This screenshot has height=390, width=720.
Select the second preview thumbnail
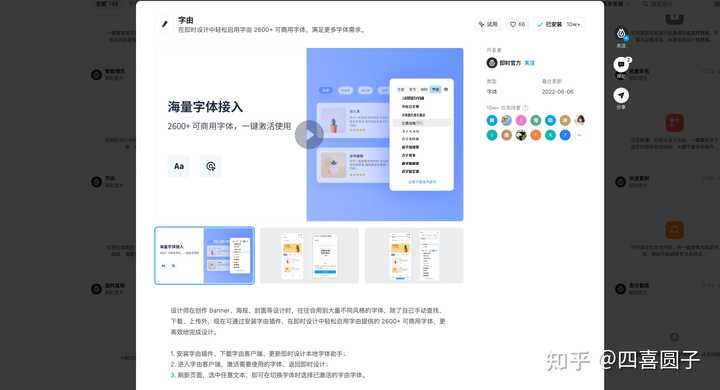tap(309, 255)
